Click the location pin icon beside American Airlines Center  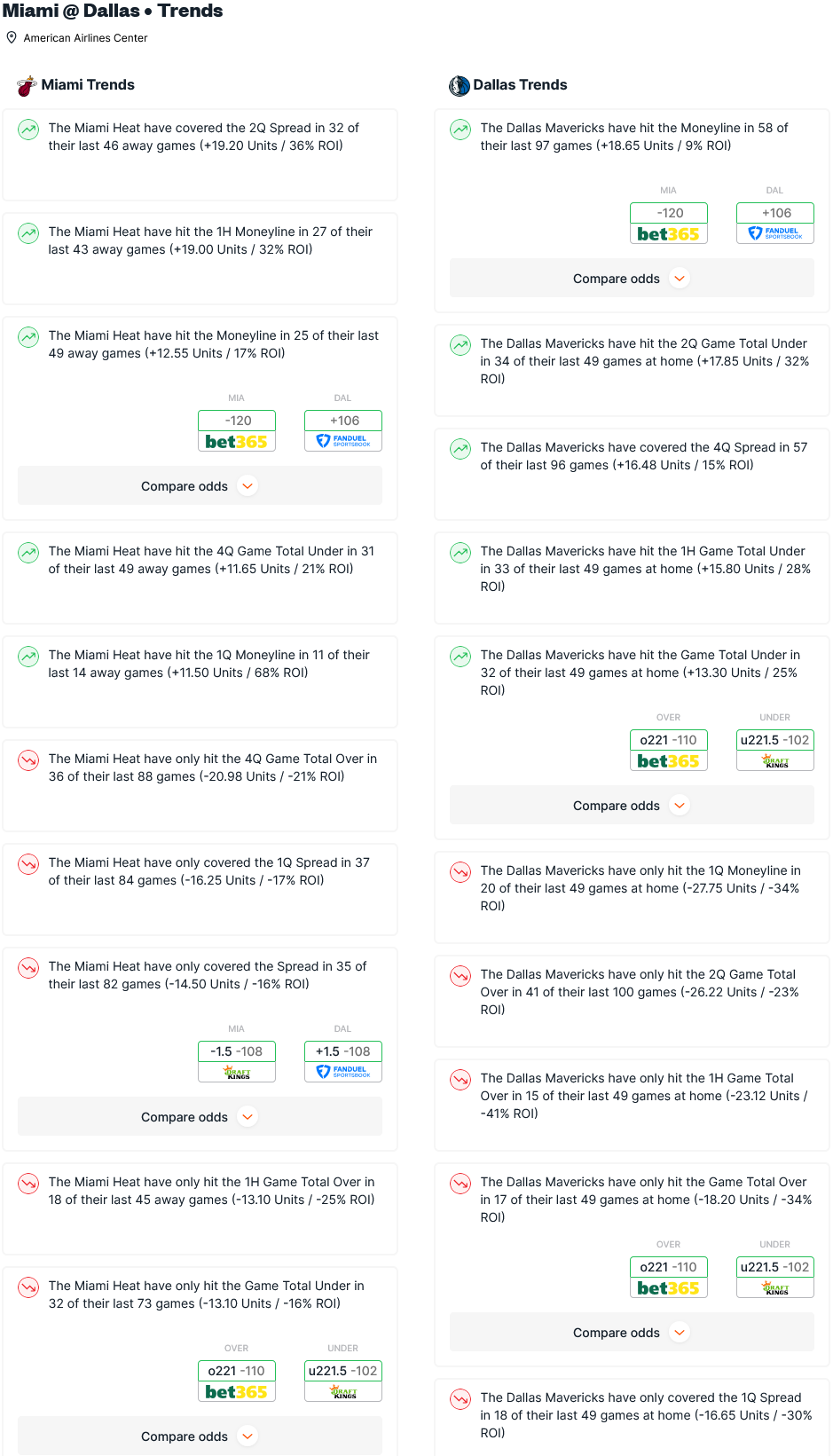coord(12,38)
